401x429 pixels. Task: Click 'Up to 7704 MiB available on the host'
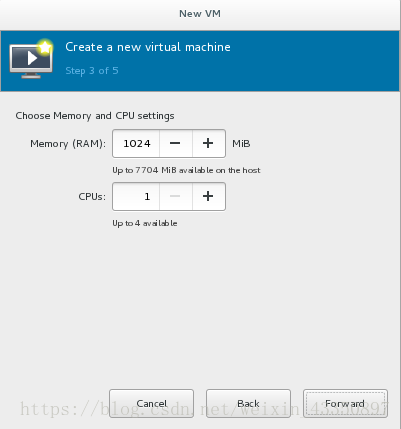pos(186,170)
